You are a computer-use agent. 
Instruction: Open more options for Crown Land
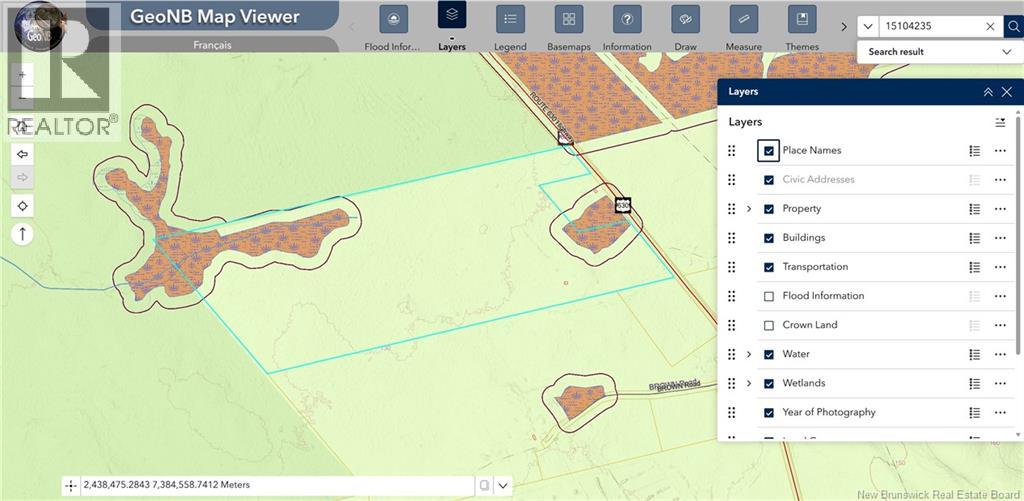[1000, 325]
